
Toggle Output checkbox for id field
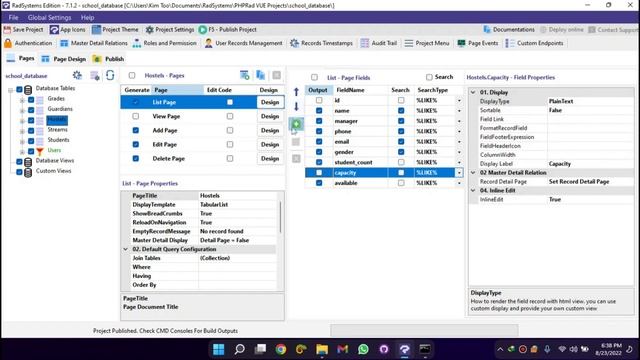point(319,100)
